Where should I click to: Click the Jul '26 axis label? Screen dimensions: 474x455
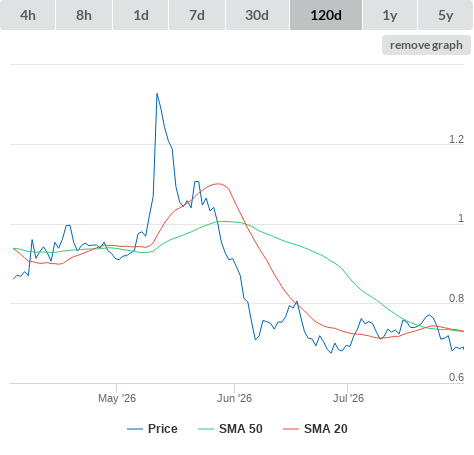[348, 398]
